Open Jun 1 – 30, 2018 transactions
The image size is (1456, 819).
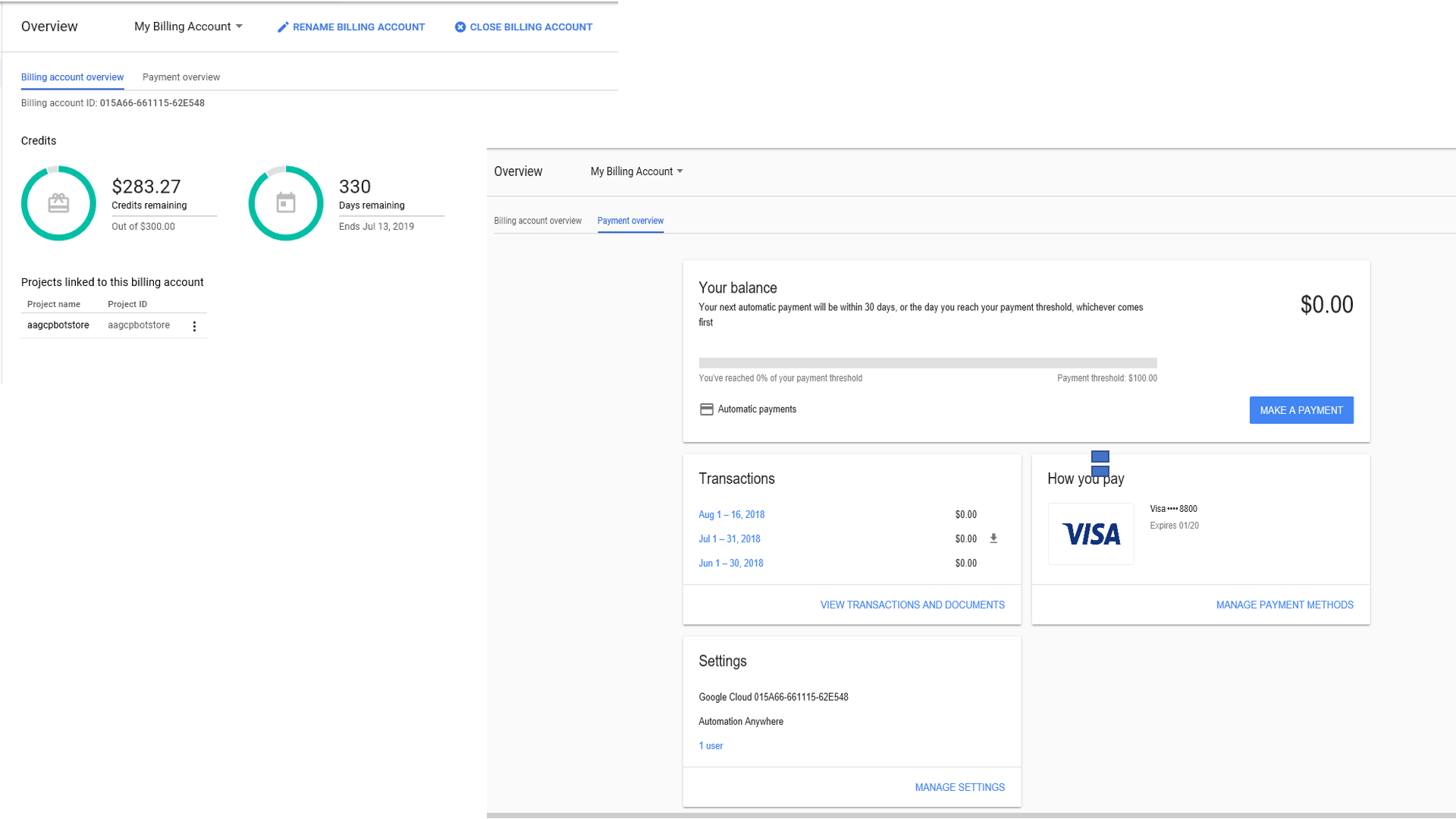730,563
